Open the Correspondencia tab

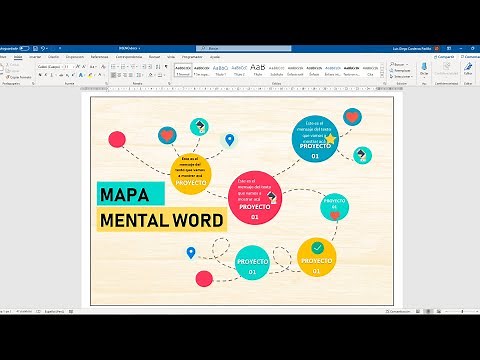coord(129,57)
